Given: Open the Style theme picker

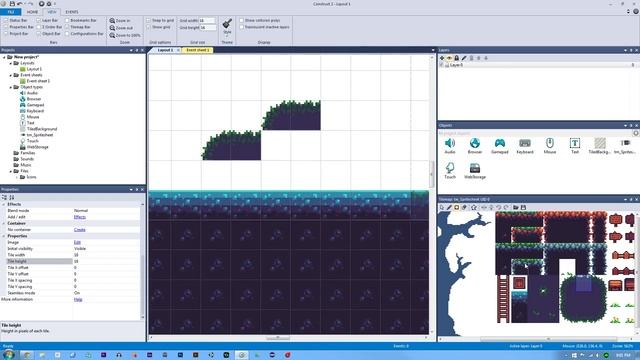Looking at the screenshot, I should (227, 27).
